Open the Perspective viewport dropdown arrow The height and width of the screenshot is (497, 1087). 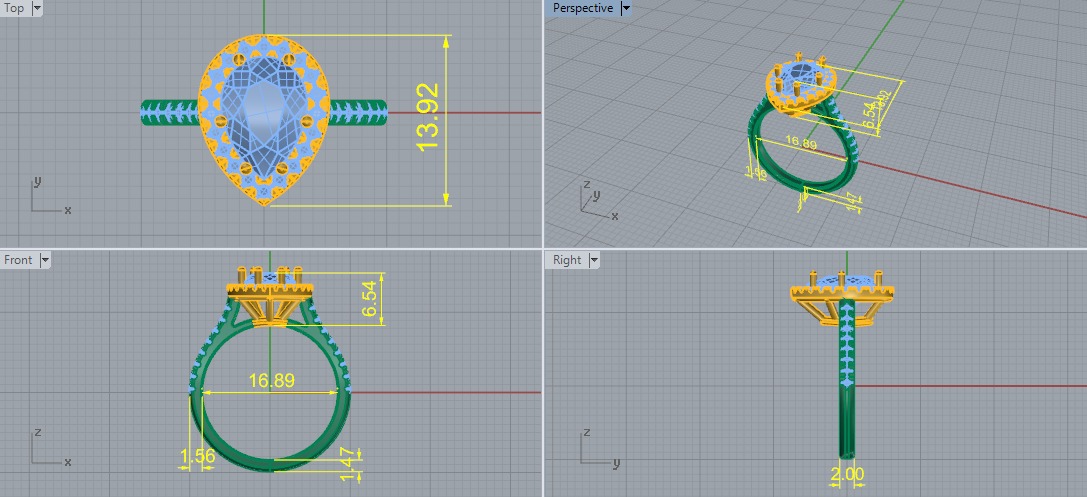[x=625, y=8]
